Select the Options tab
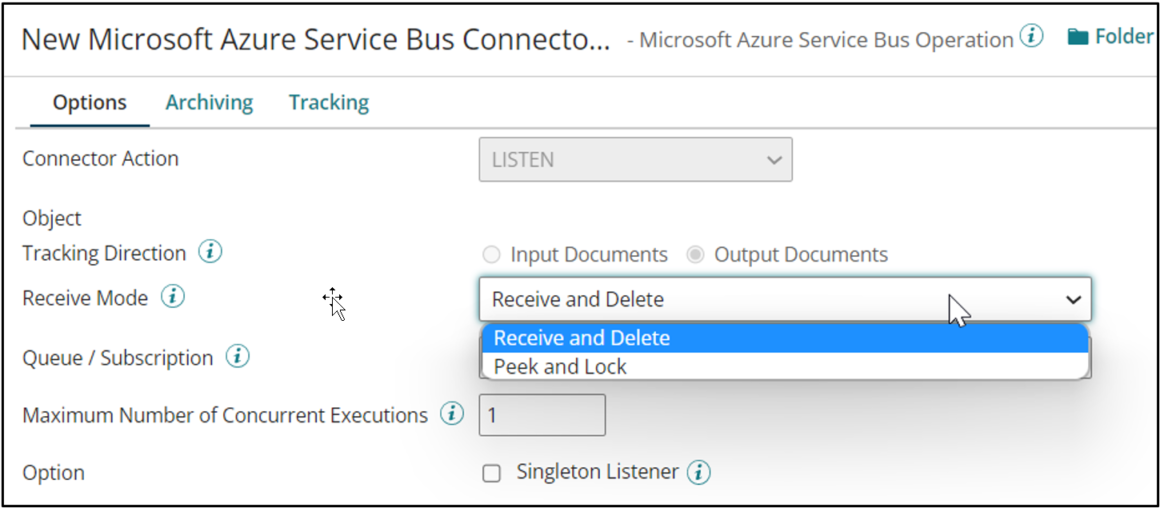This screenshot has width=1160, height=508. tap(89, 102)
